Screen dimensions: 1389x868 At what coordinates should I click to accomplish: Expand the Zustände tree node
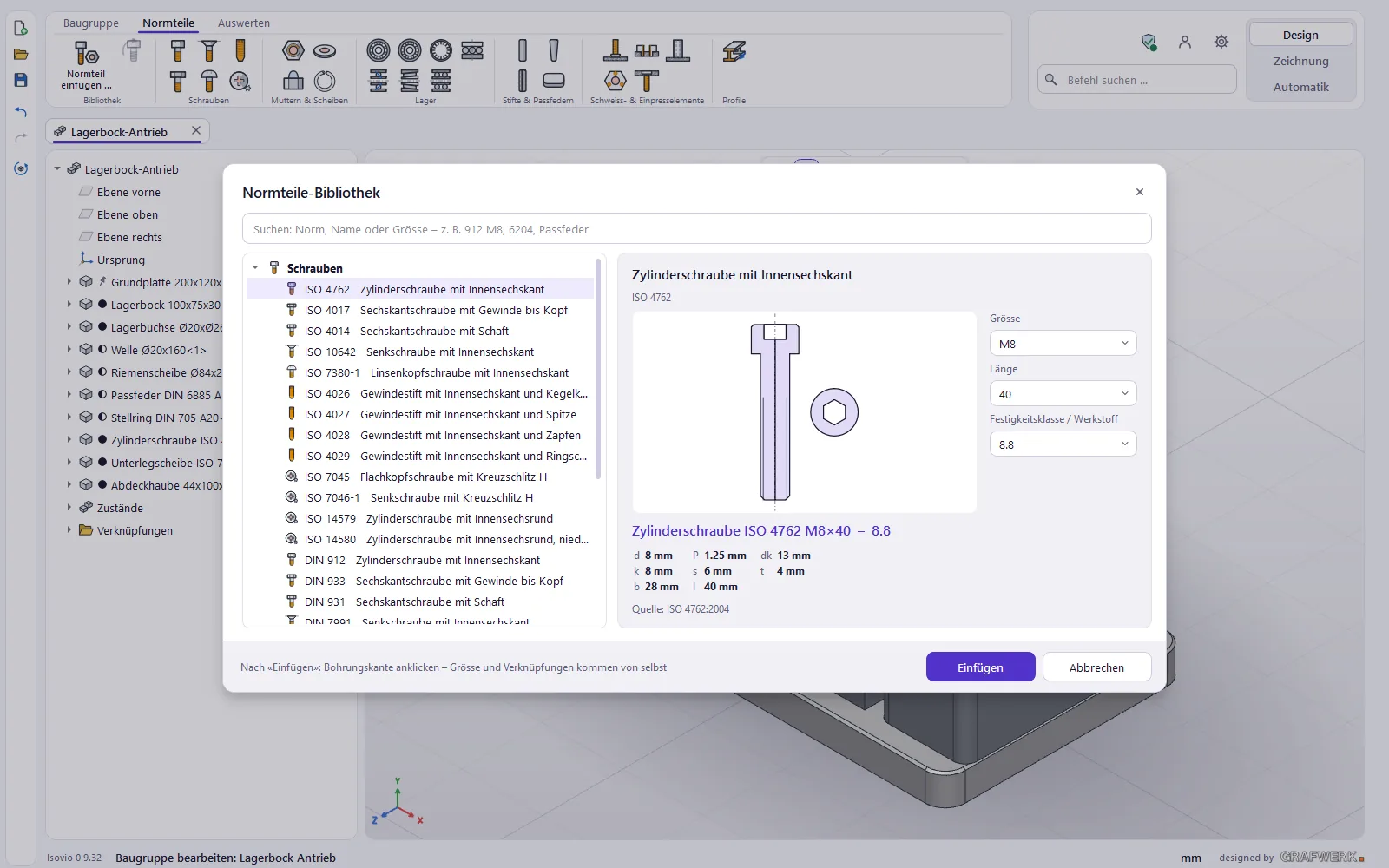click(69, 508)
